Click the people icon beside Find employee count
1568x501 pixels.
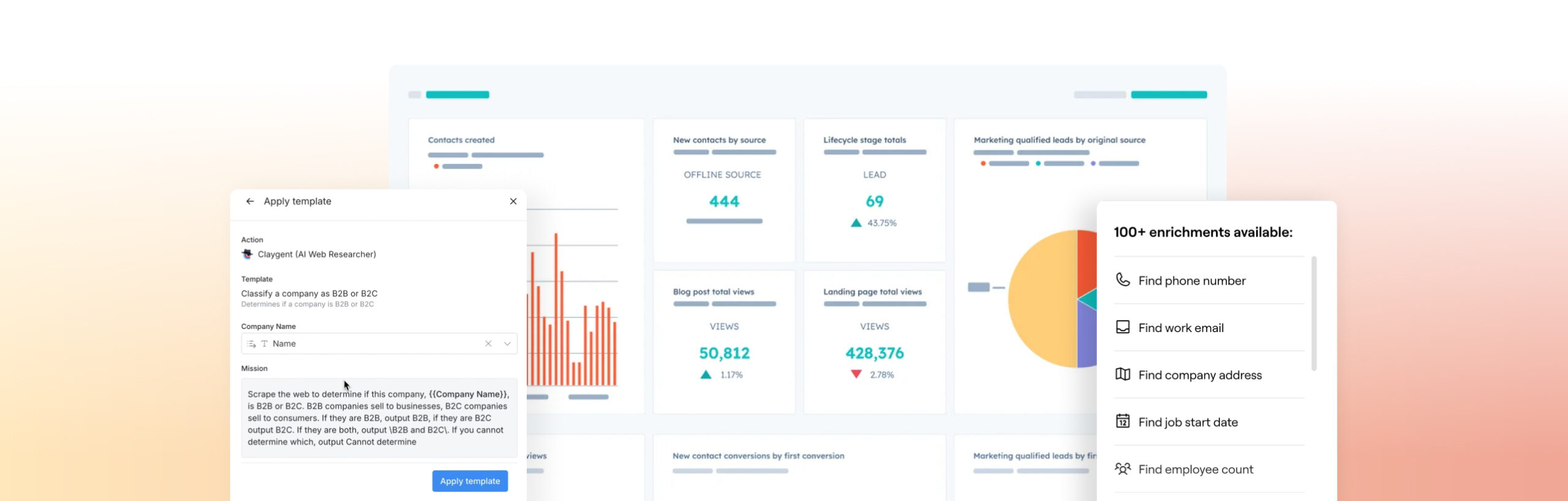coord(1123,469)
